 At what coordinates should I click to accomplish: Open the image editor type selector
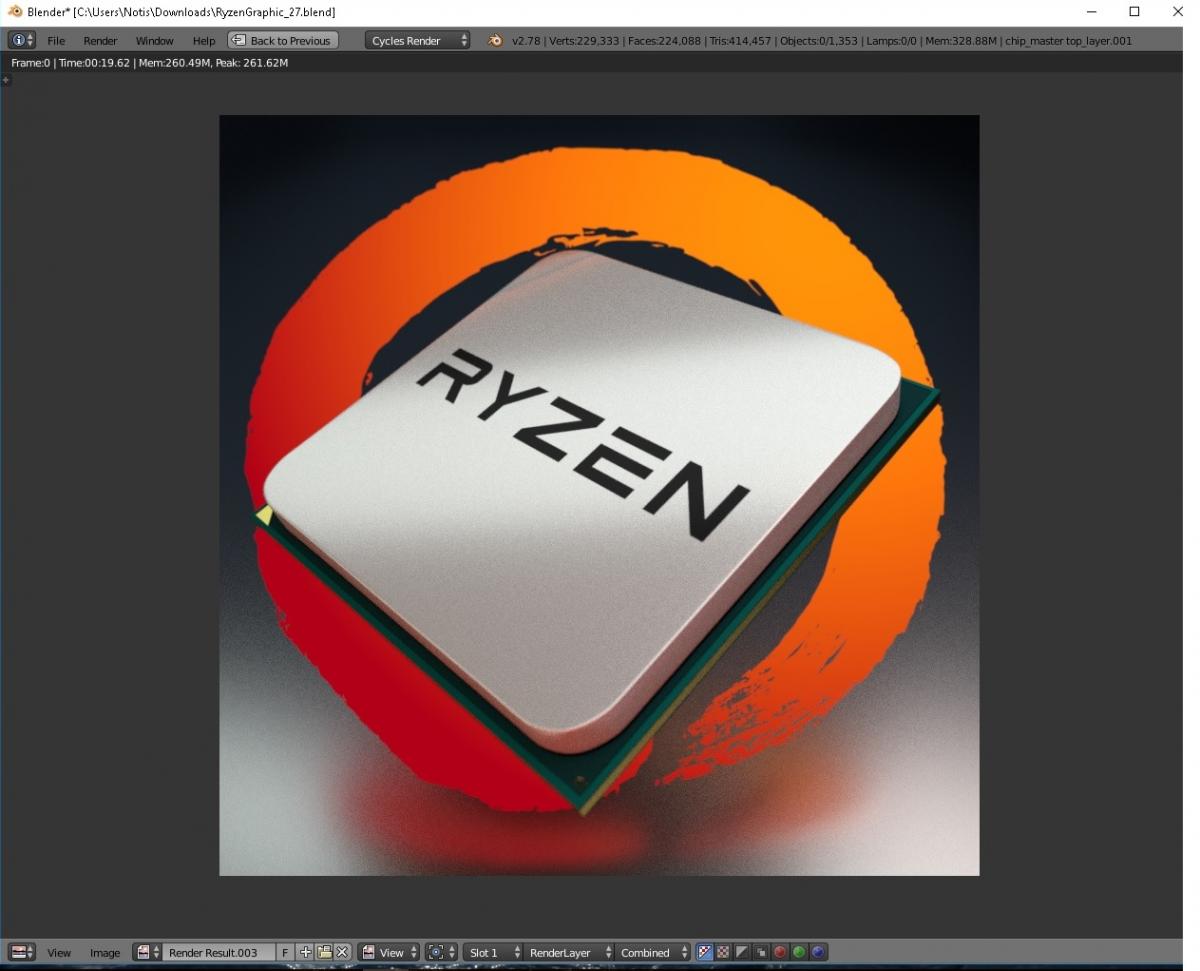(x=22, y=953)
